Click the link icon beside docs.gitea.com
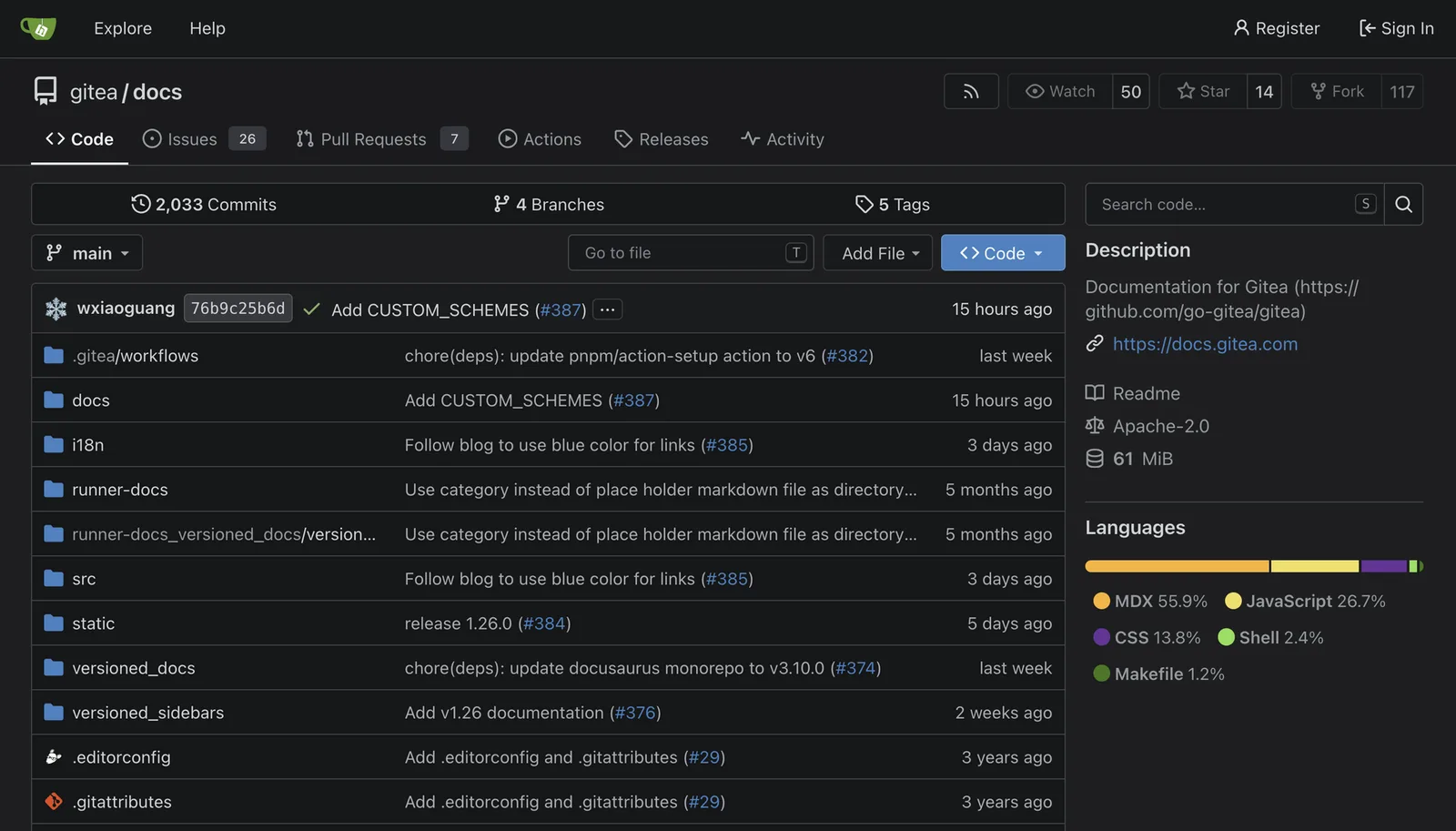This screenshot has height=831, width=1456. (x=1095, y=343)
